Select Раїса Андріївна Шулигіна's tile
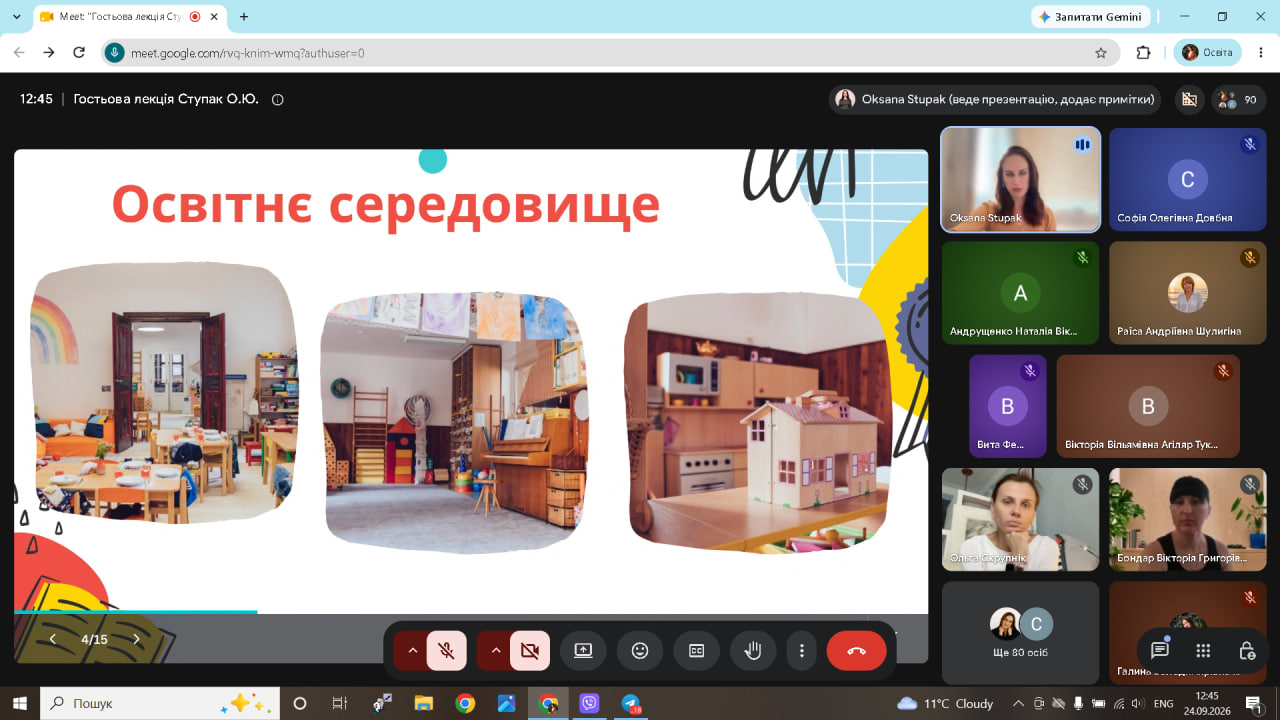1280x720 pixels. [1188, 293]
